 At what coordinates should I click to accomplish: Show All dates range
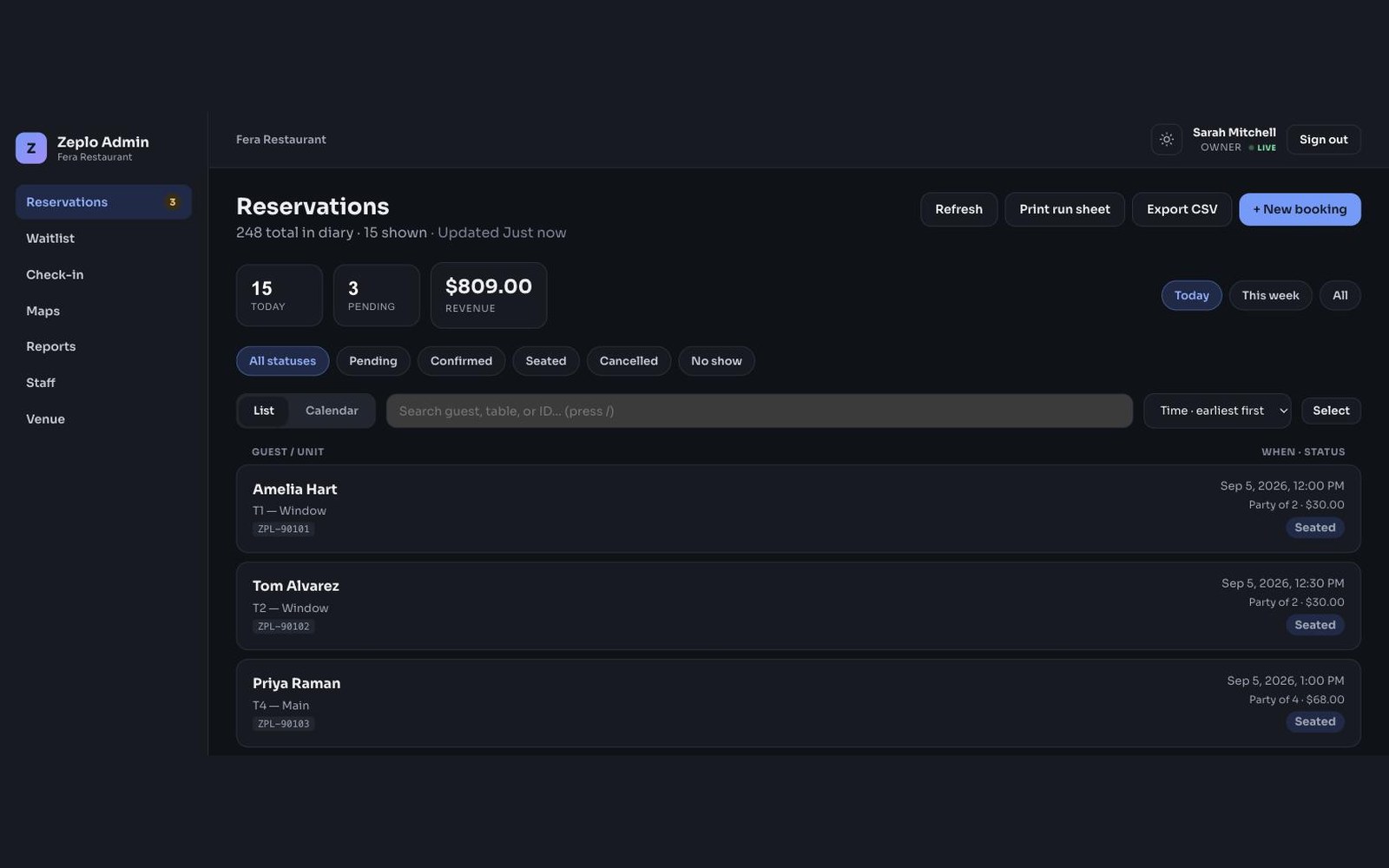click(x=1340, y=296)
